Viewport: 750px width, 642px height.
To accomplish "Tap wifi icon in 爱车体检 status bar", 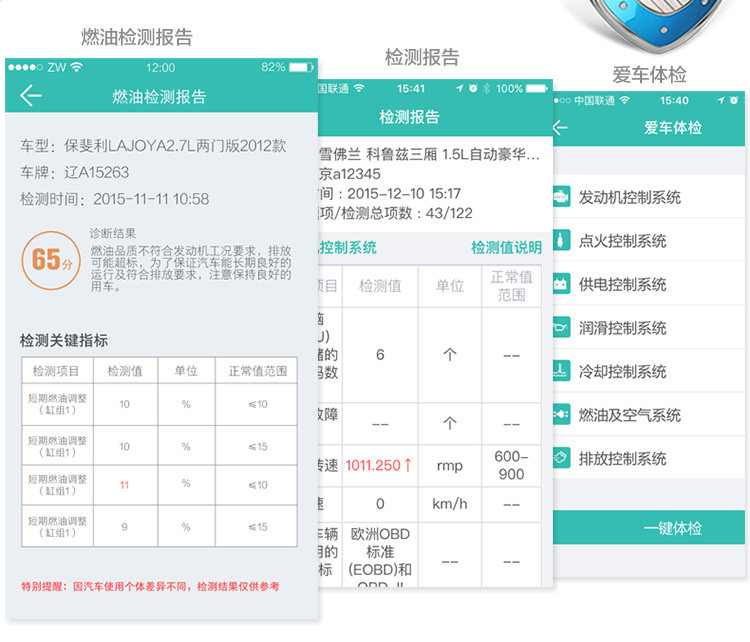I will tap(624, 100).
